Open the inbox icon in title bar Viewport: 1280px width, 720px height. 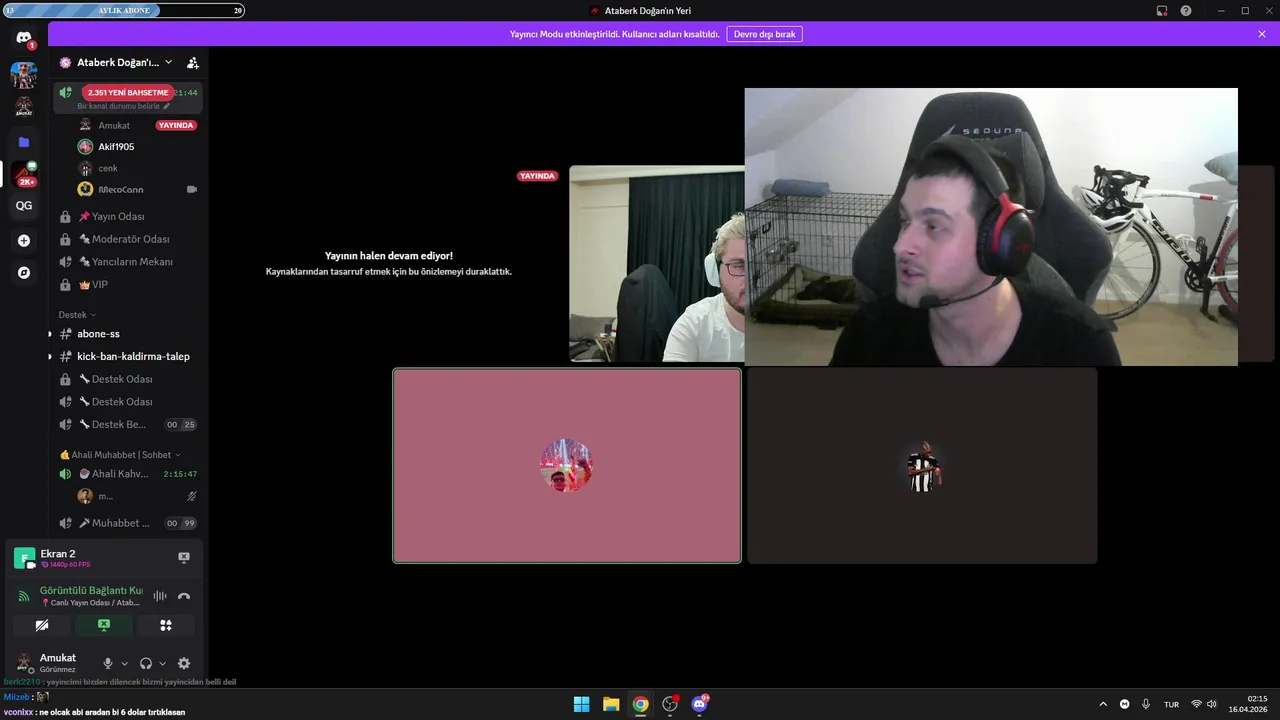(1162, 11)
